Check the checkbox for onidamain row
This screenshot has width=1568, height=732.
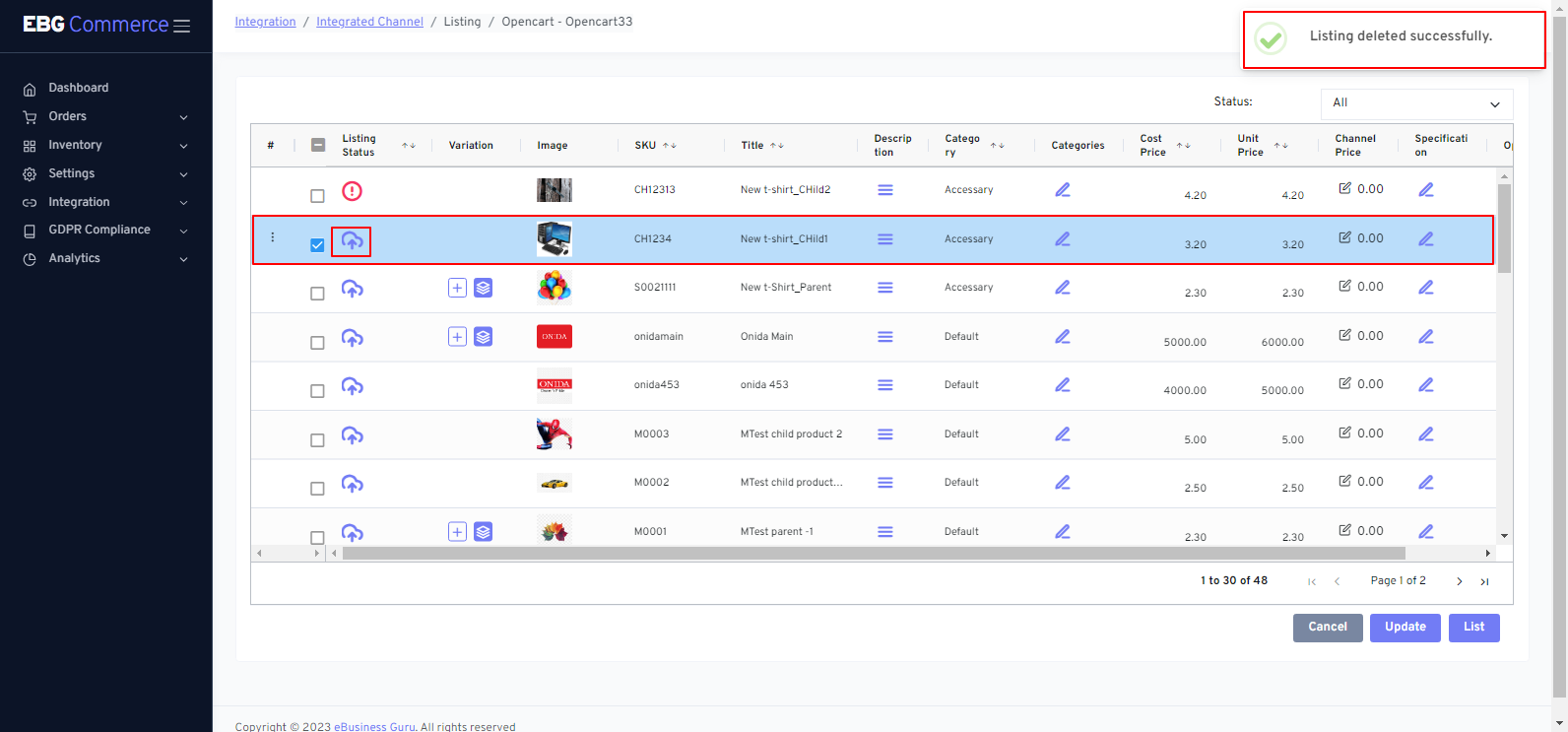click(317, 343)
